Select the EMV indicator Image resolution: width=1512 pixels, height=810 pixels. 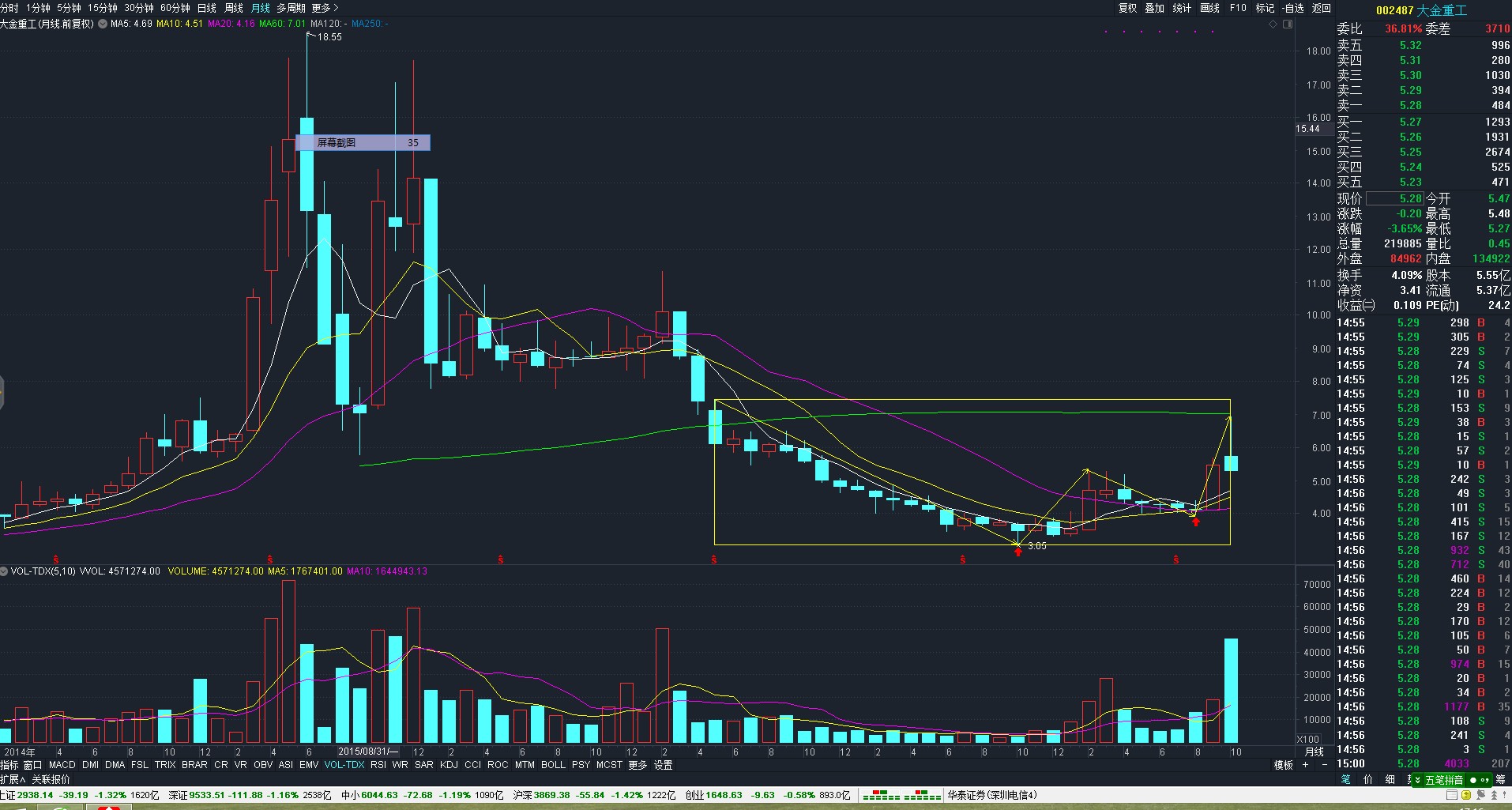pos(309,765)
